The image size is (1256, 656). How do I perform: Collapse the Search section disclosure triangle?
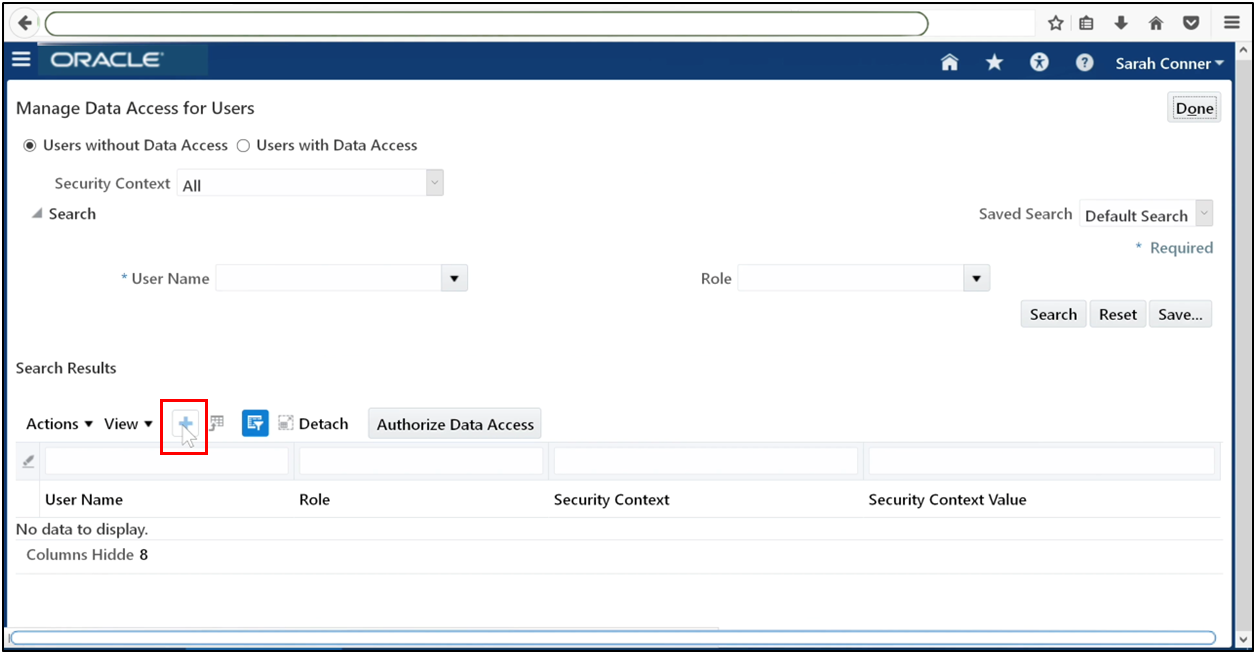(35, 213)
